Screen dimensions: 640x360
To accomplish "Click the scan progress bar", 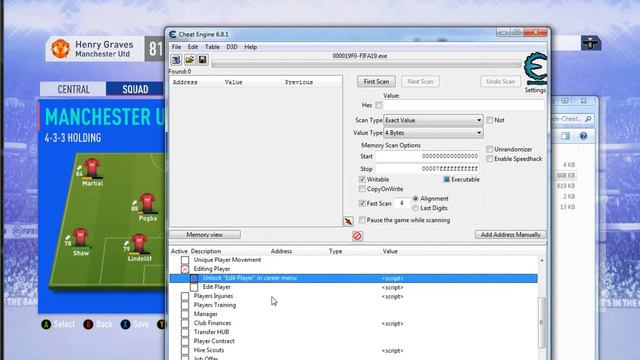I will pyautogui.click(x=366, y=64).
